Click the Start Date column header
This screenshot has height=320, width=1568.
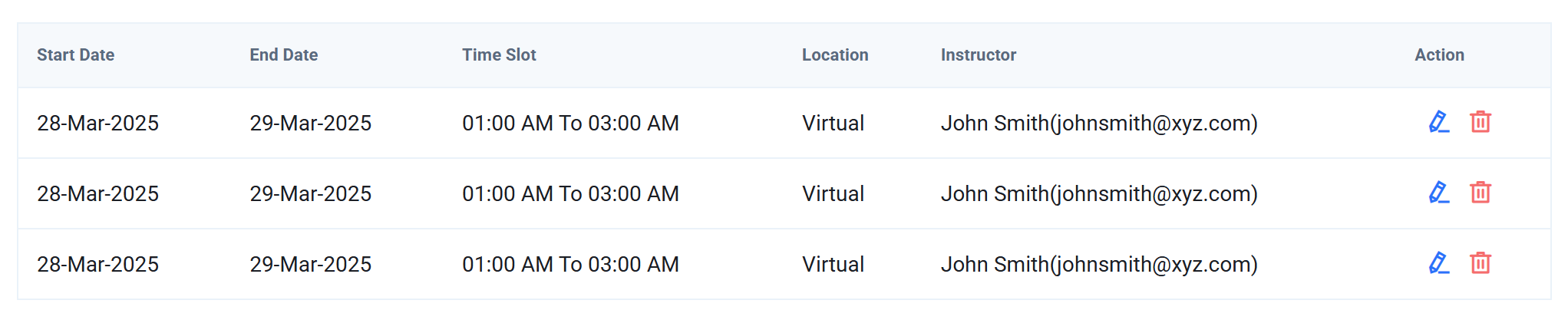click(x=75, y=55)
